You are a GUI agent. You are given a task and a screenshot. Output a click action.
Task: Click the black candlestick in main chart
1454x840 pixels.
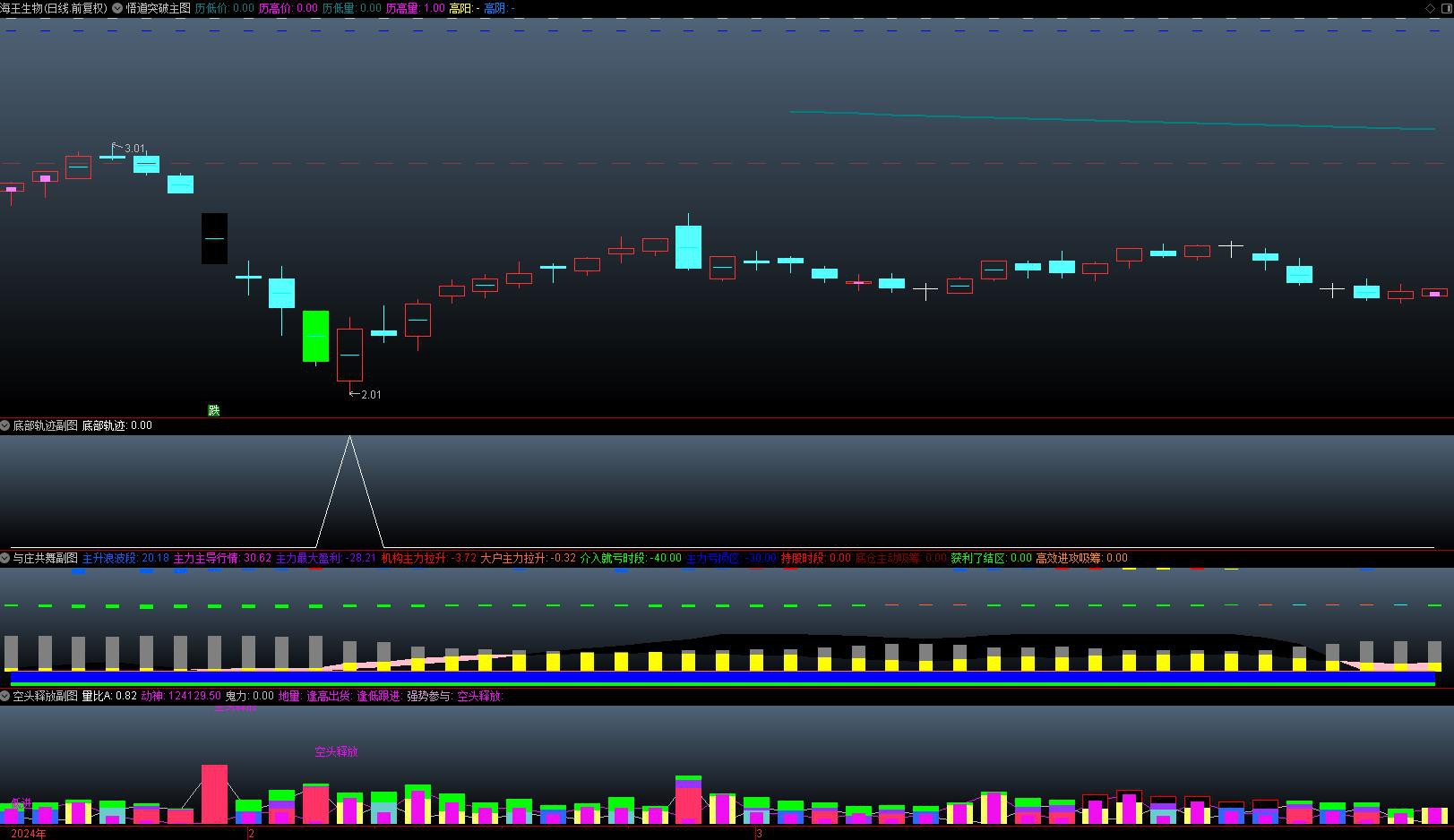[x=214, y=238]
